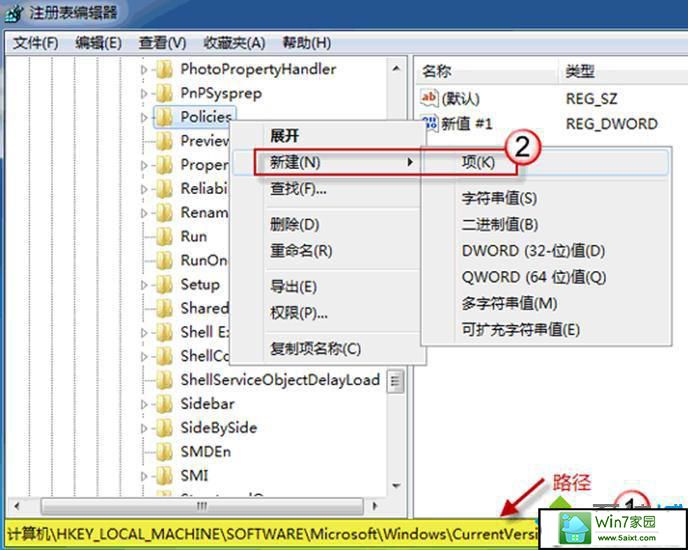This screenshot has height=550, width=688.
Task: Click the Setup folder icon
Action: click(x=164, y=284)
